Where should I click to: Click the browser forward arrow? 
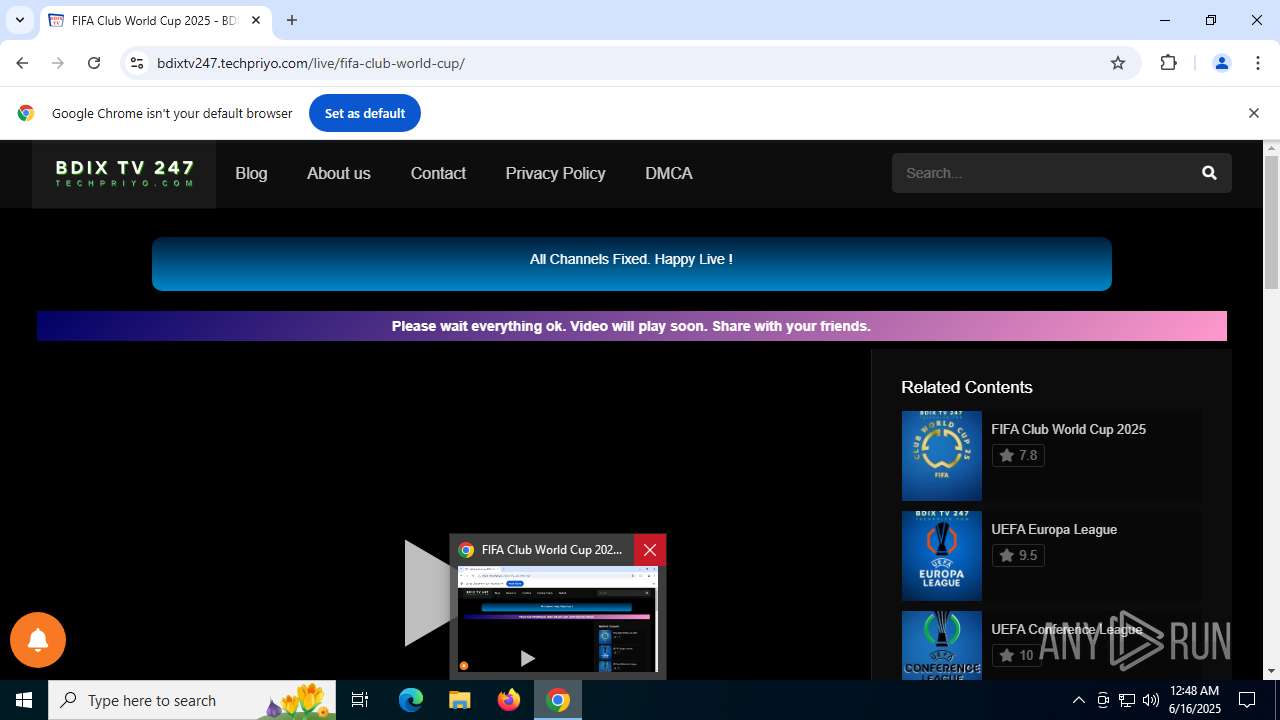point(58,63)
